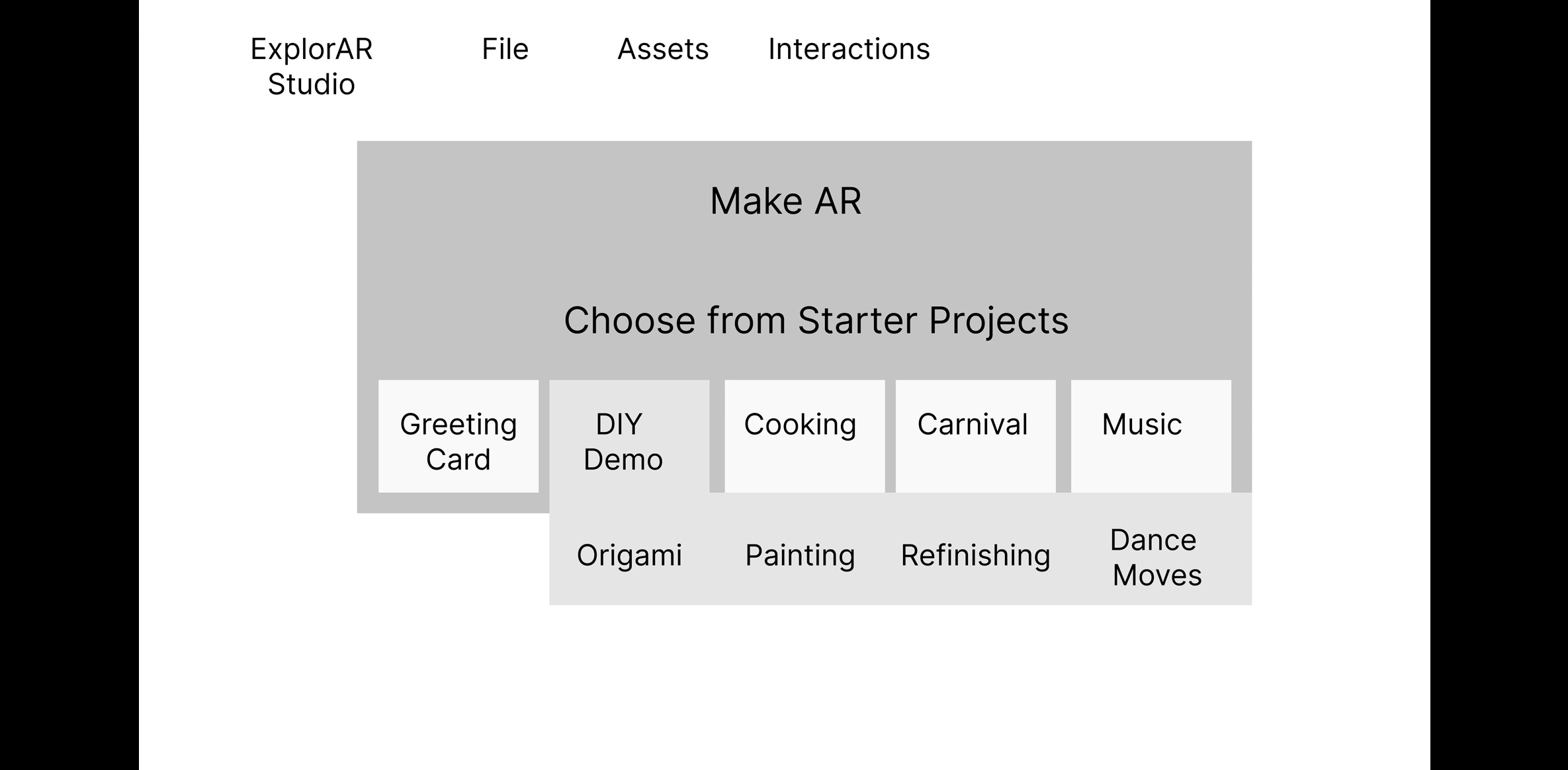1568x770 pixels.
Task: Click the ExplorAR Studio logo text
Action: pos(311,66)
